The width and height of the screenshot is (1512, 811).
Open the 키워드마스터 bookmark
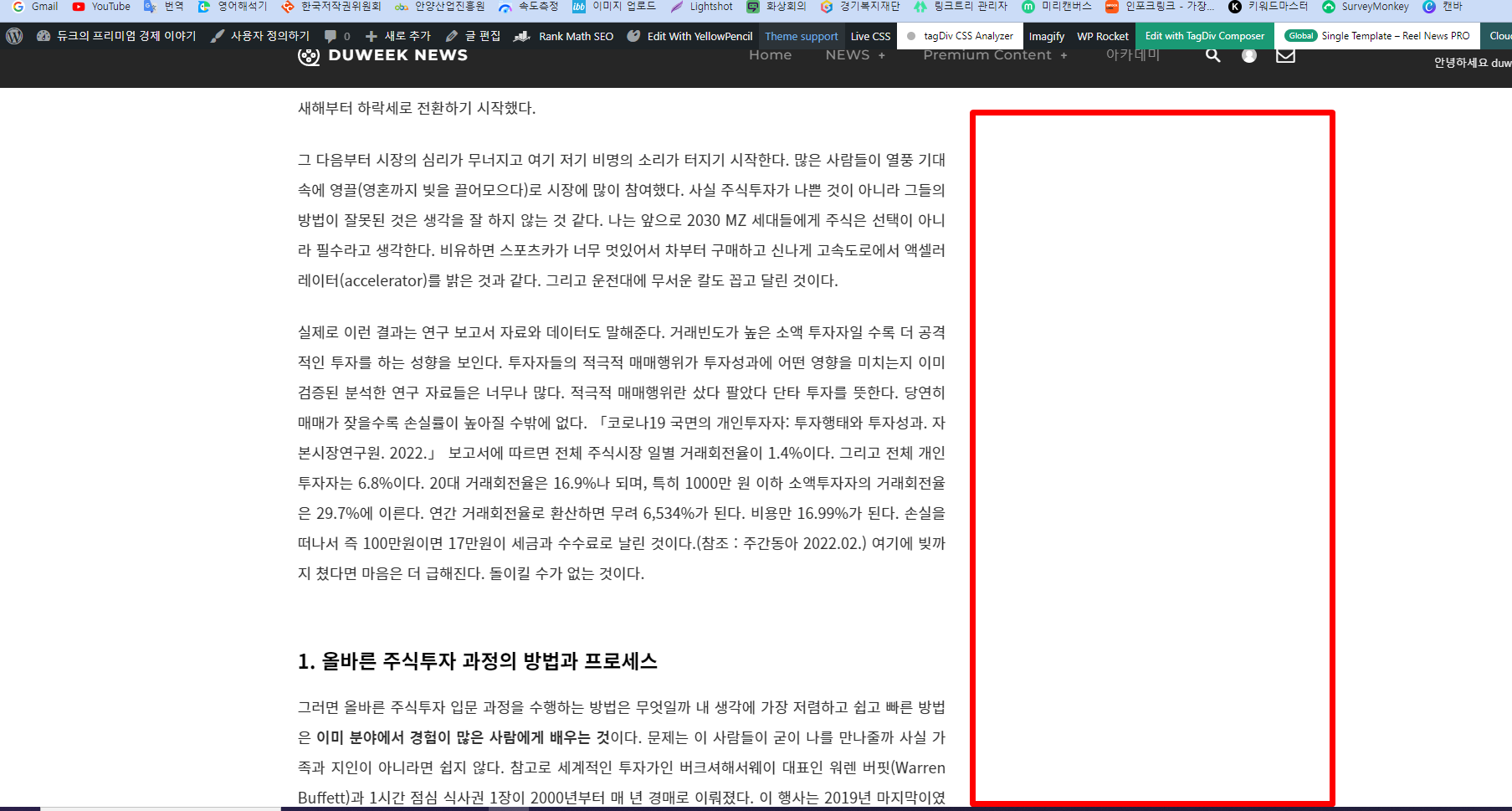coord(1269,7)
